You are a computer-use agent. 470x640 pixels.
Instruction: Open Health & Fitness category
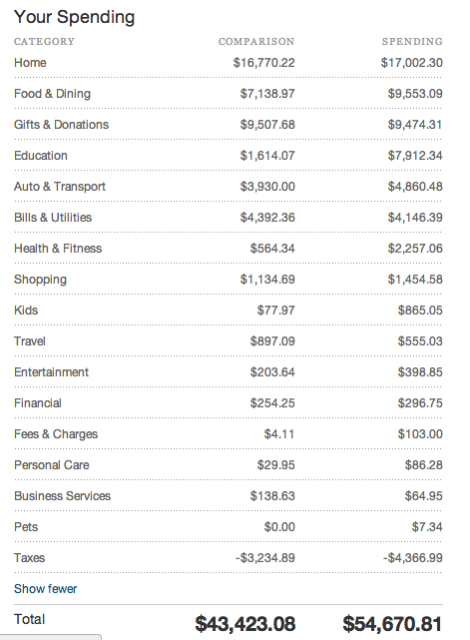point(58,249)
